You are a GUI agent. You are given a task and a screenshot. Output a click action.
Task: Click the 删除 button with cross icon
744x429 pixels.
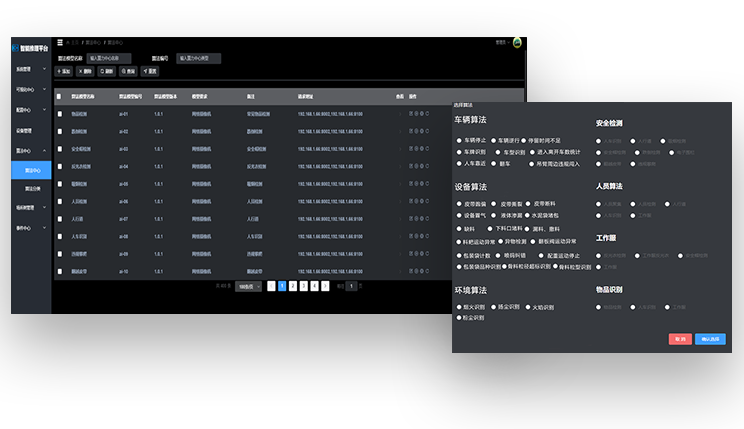click(x=86, y=72)
